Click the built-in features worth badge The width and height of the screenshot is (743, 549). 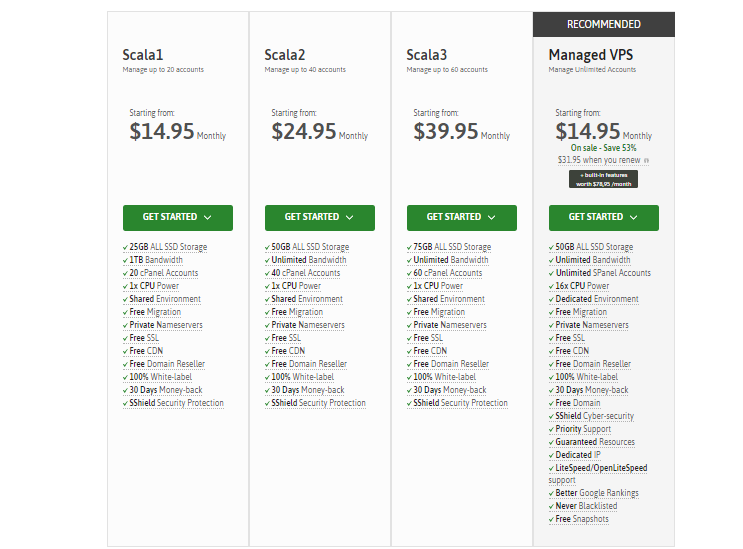pos(603,179)
